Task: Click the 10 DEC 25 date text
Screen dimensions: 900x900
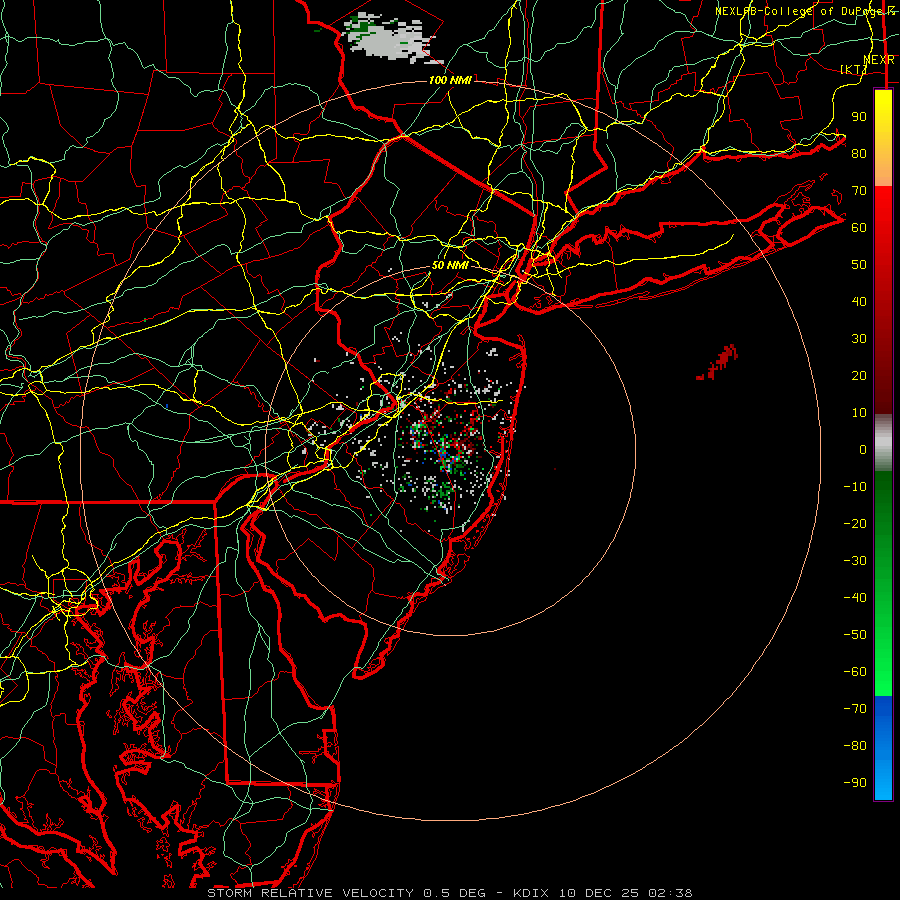Action: [599, 893]
